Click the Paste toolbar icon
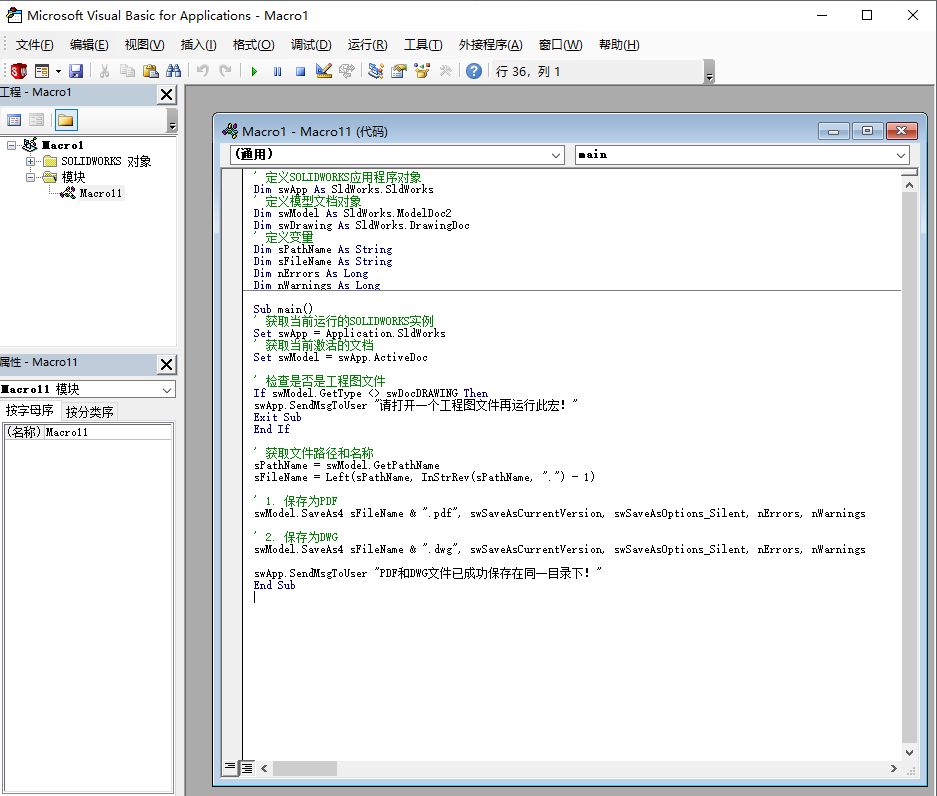Screen dimensions: 937x796 (150, 71)
